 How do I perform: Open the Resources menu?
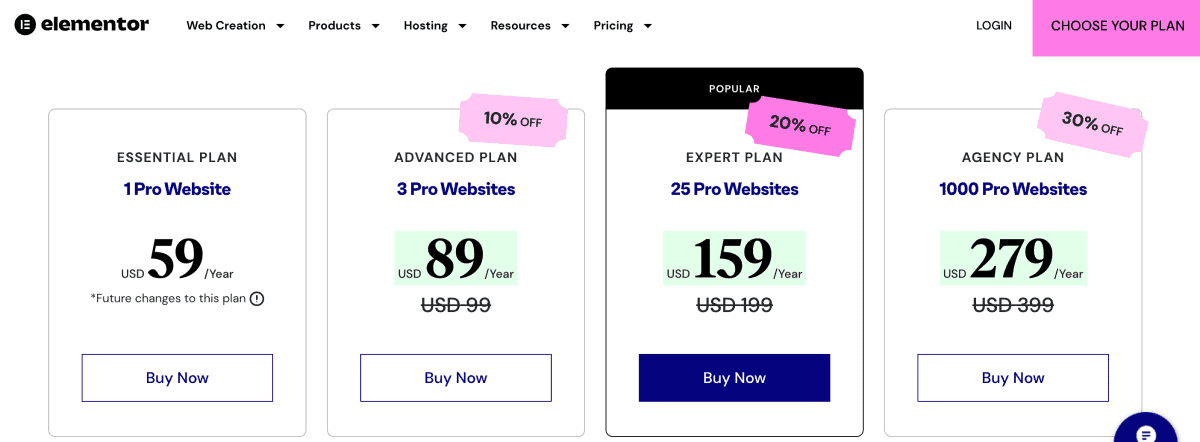click(529, 26)
